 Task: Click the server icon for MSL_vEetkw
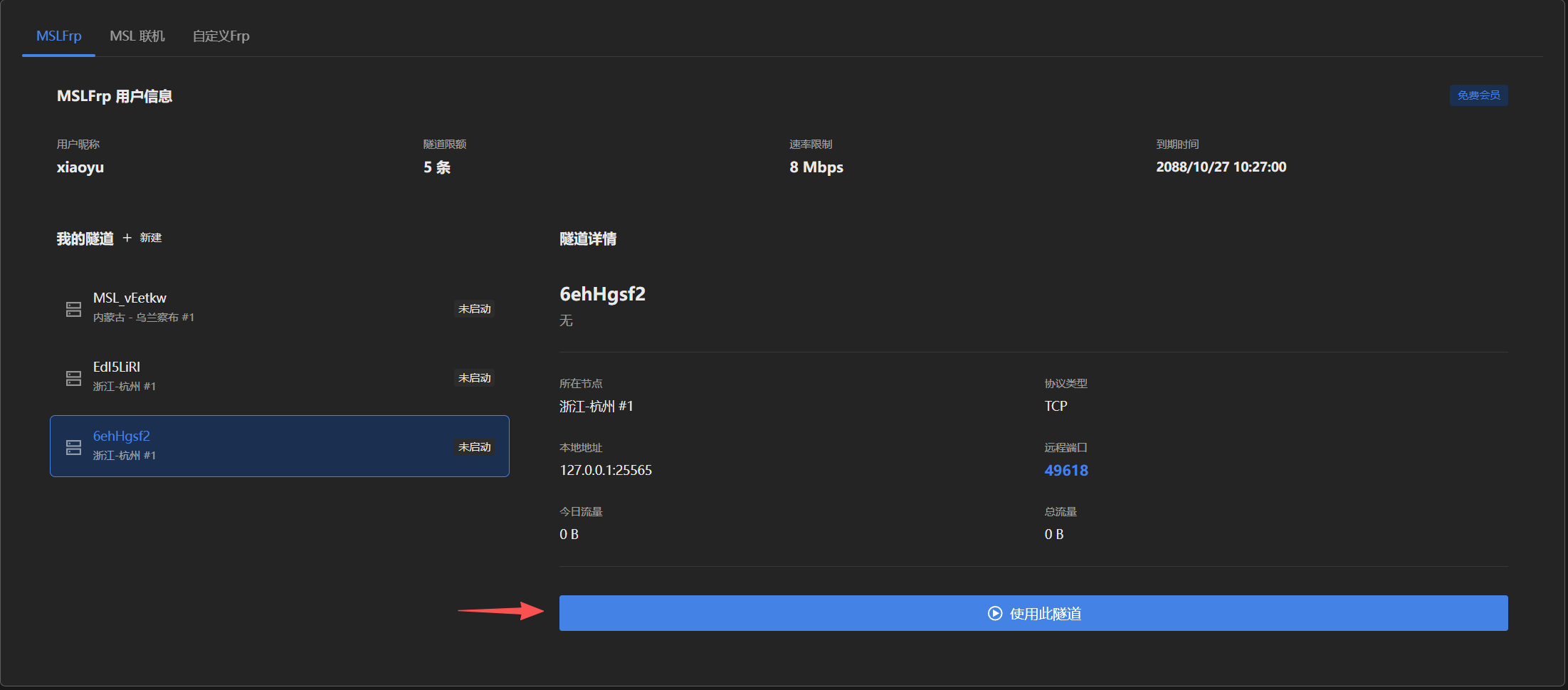pos(73,309)
